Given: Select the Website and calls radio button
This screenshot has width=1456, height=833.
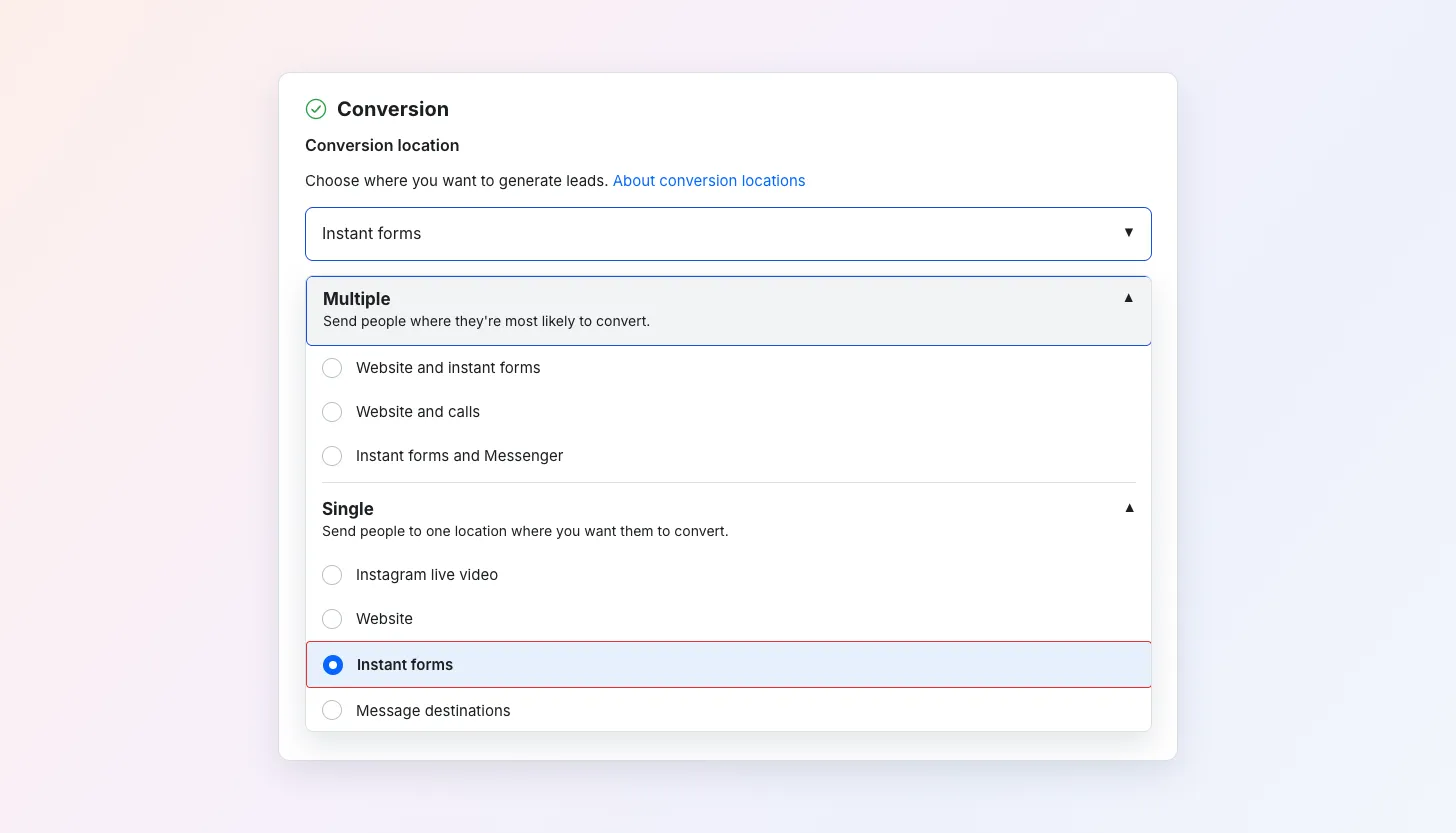Looking at the screenshot, I should click(332, 412).
